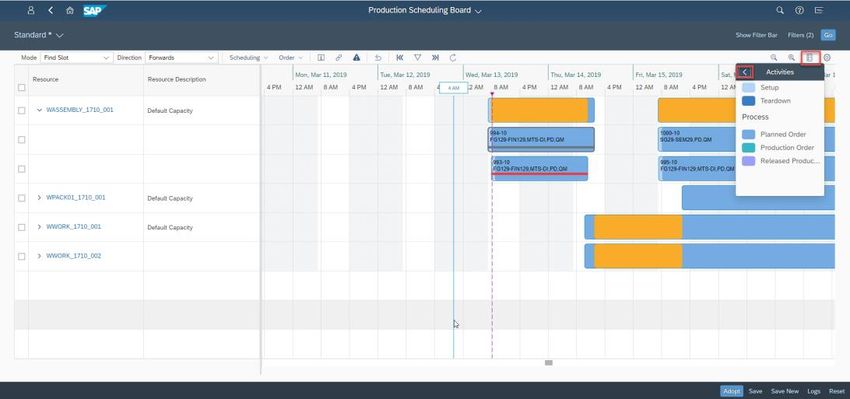Select all resources checkbox in header
Image resolution: width=850 pixels, height=399 pixels.
coord(22,87)
